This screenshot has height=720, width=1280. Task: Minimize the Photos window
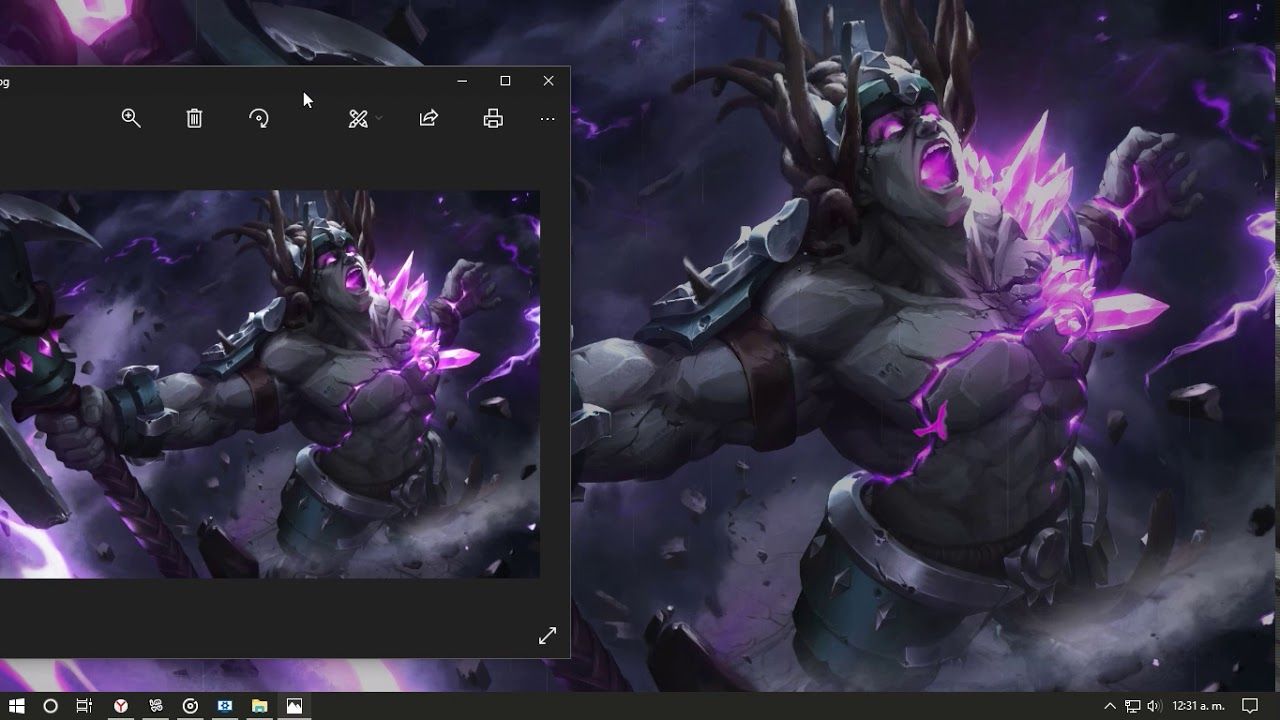tap(462, 81)
